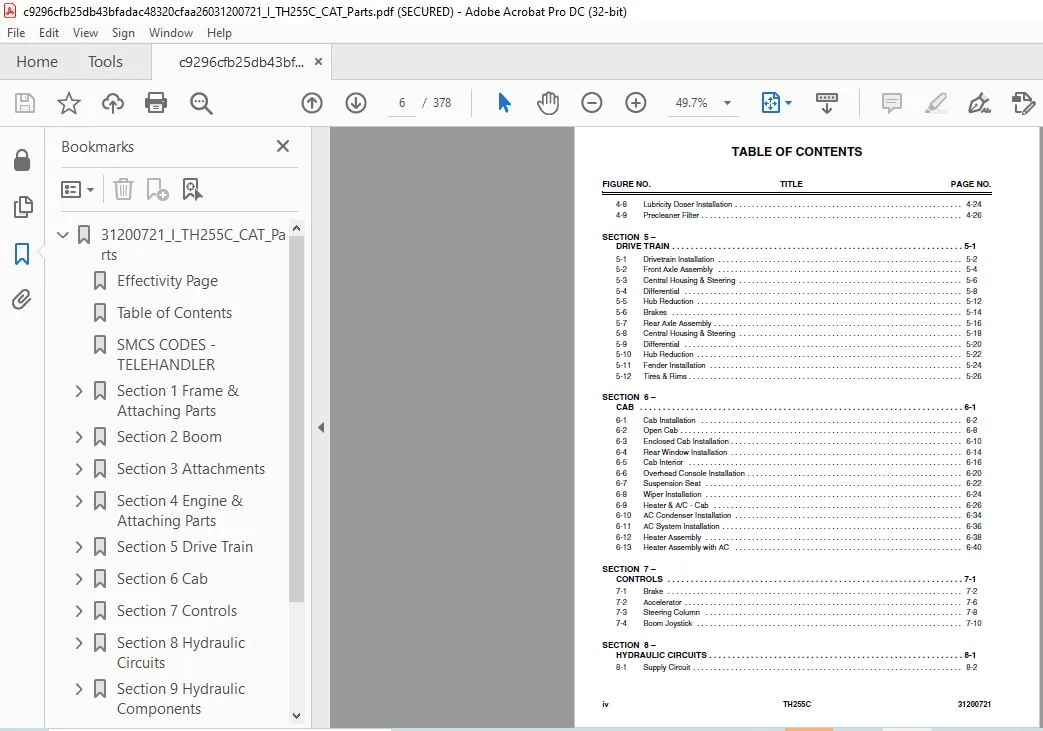
Task: Zoom in with the plus icon
Action: coord(635,103)
